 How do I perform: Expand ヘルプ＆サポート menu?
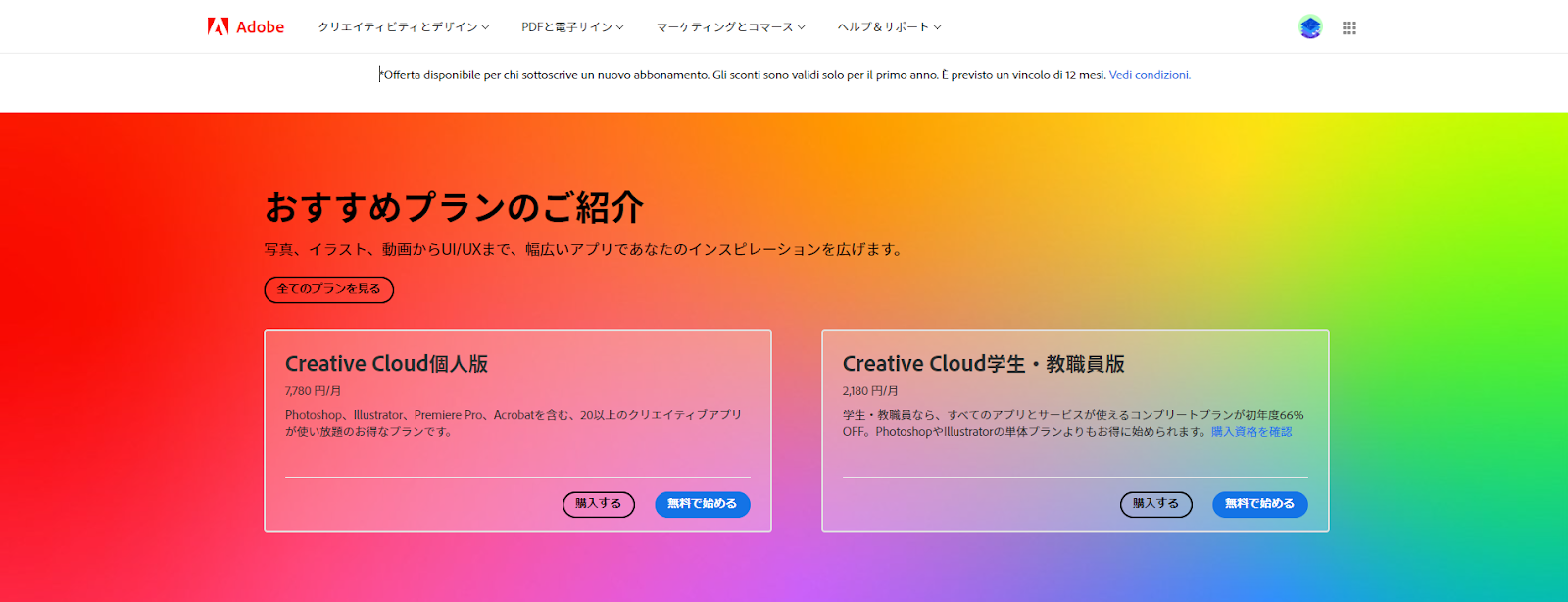pos(889,27)
